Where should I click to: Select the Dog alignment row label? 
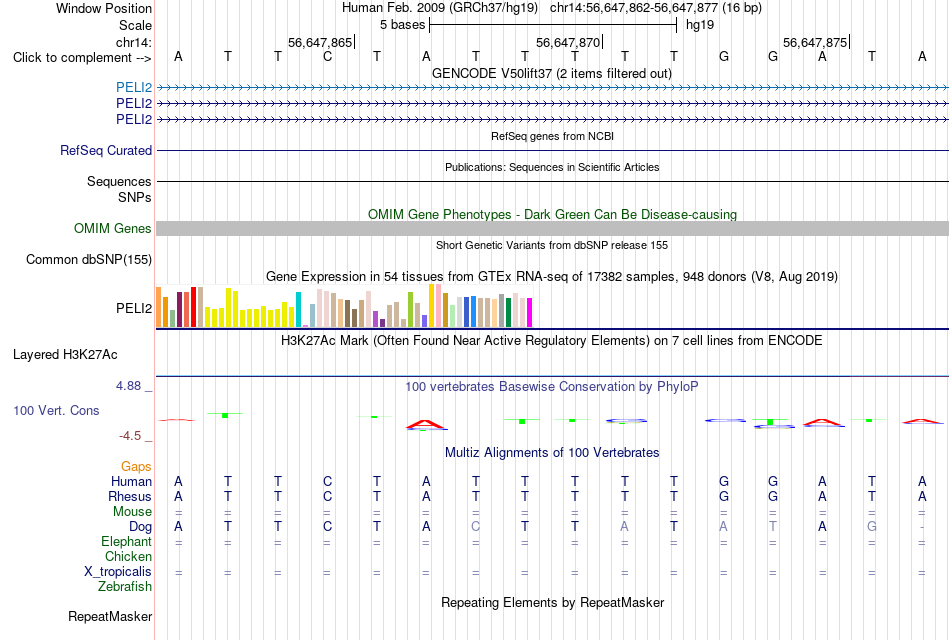click(x=140, y=527)
